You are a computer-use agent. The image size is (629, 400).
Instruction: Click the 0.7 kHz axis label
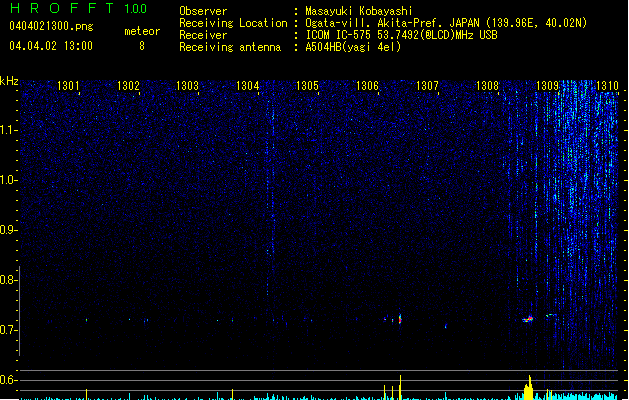coord(8,330)
